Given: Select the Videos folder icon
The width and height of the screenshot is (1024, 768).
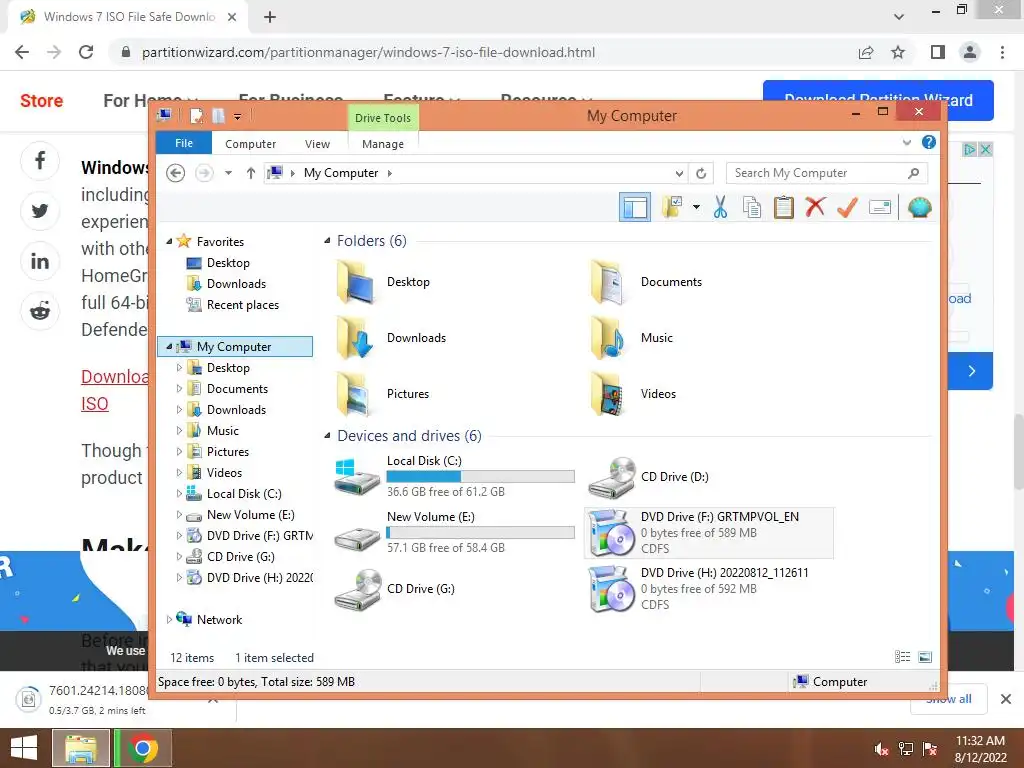Looking at the screenshot, I should click(609, 394).
